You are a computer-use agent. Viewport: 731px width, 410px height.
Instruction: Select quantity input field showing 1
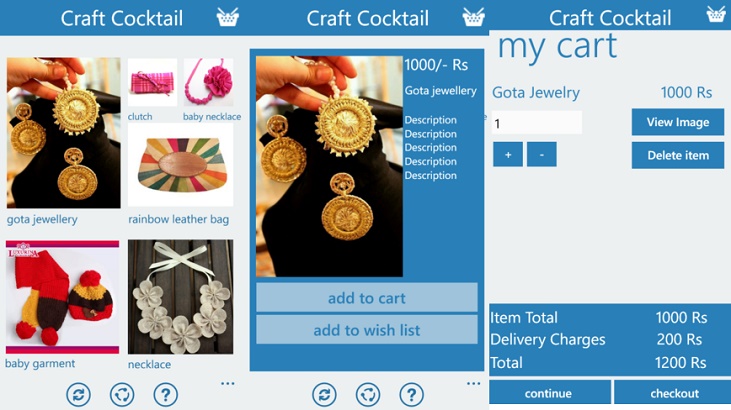(537, 123)
